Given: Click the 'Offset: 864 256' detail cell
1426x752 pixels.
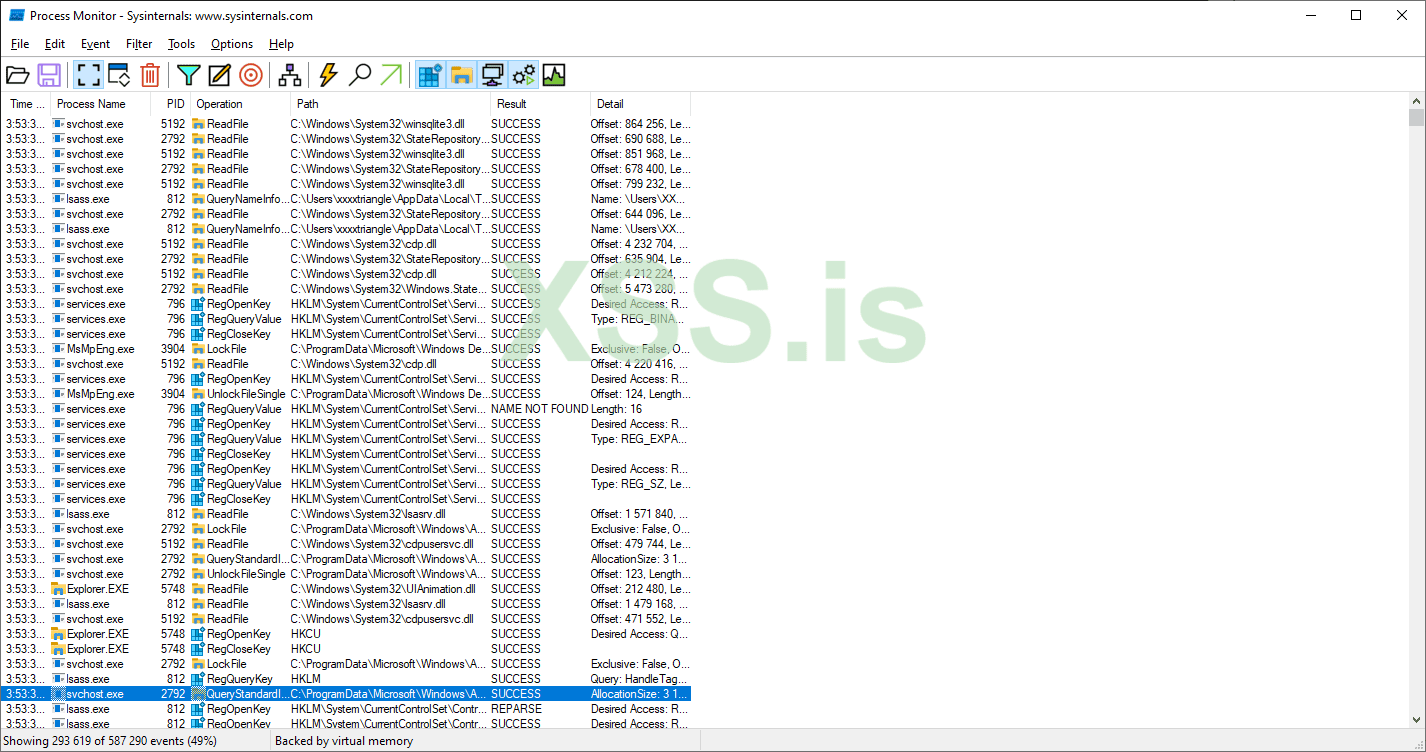Looking at the screenshot, I should 640,124.
